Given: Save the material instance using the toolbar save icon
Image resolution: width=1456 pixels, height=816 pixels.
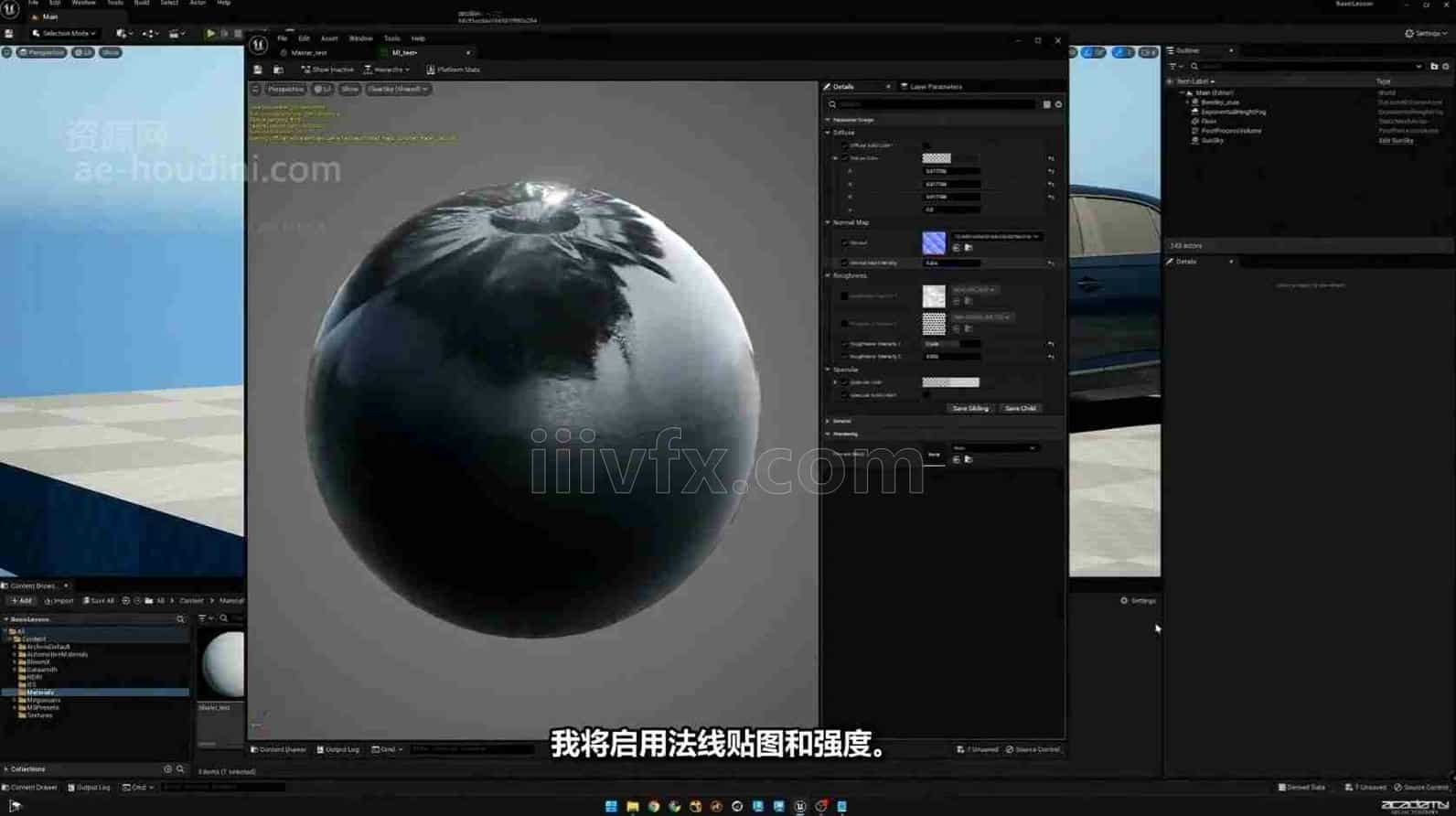Looking at the screenshot, I should 258,70.
